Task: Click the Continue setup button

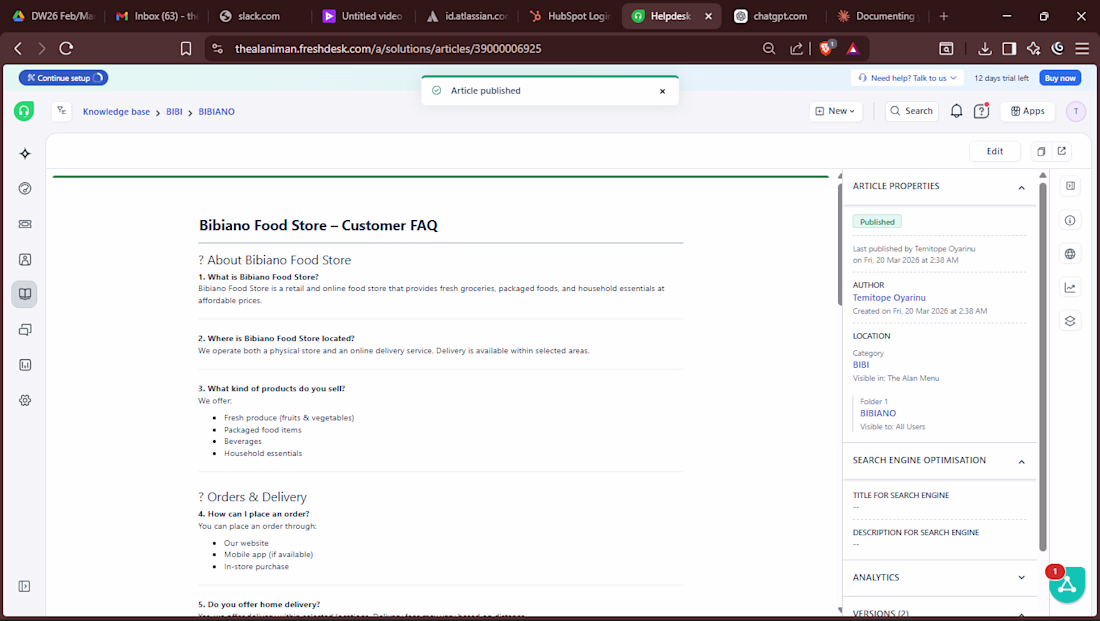Action: 63,78
